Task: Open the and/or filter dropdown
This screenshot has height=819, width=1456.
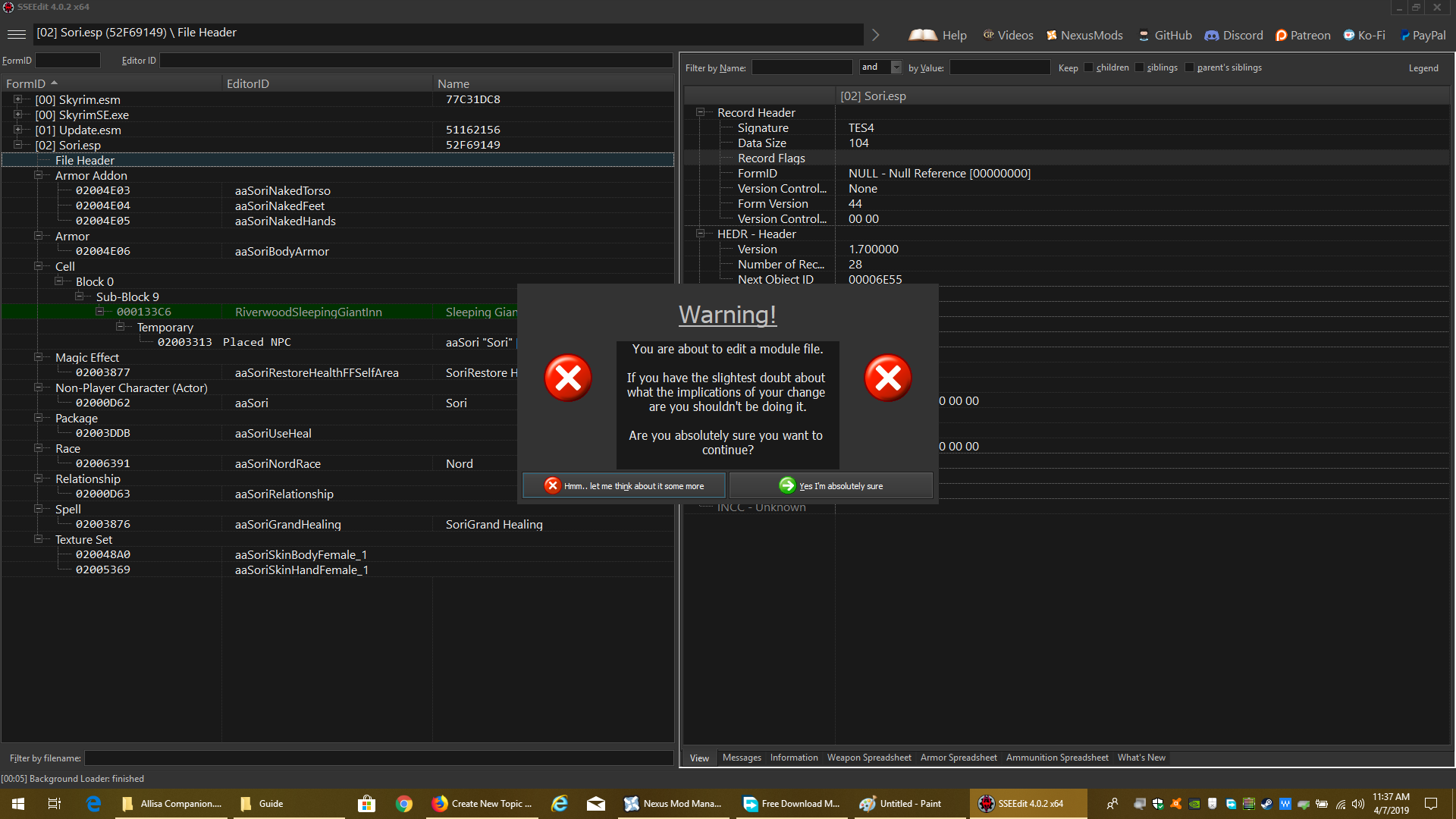Action: [x=896, y=67]
